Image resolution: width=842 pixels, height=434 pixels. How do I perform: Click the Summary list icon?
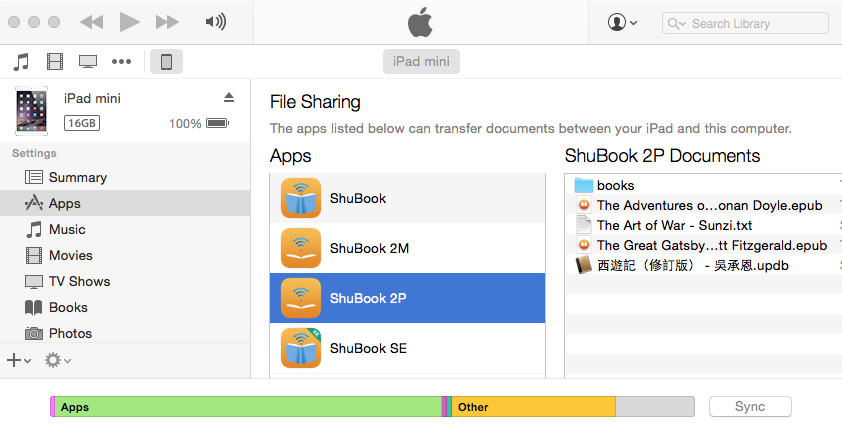point(34,177)
